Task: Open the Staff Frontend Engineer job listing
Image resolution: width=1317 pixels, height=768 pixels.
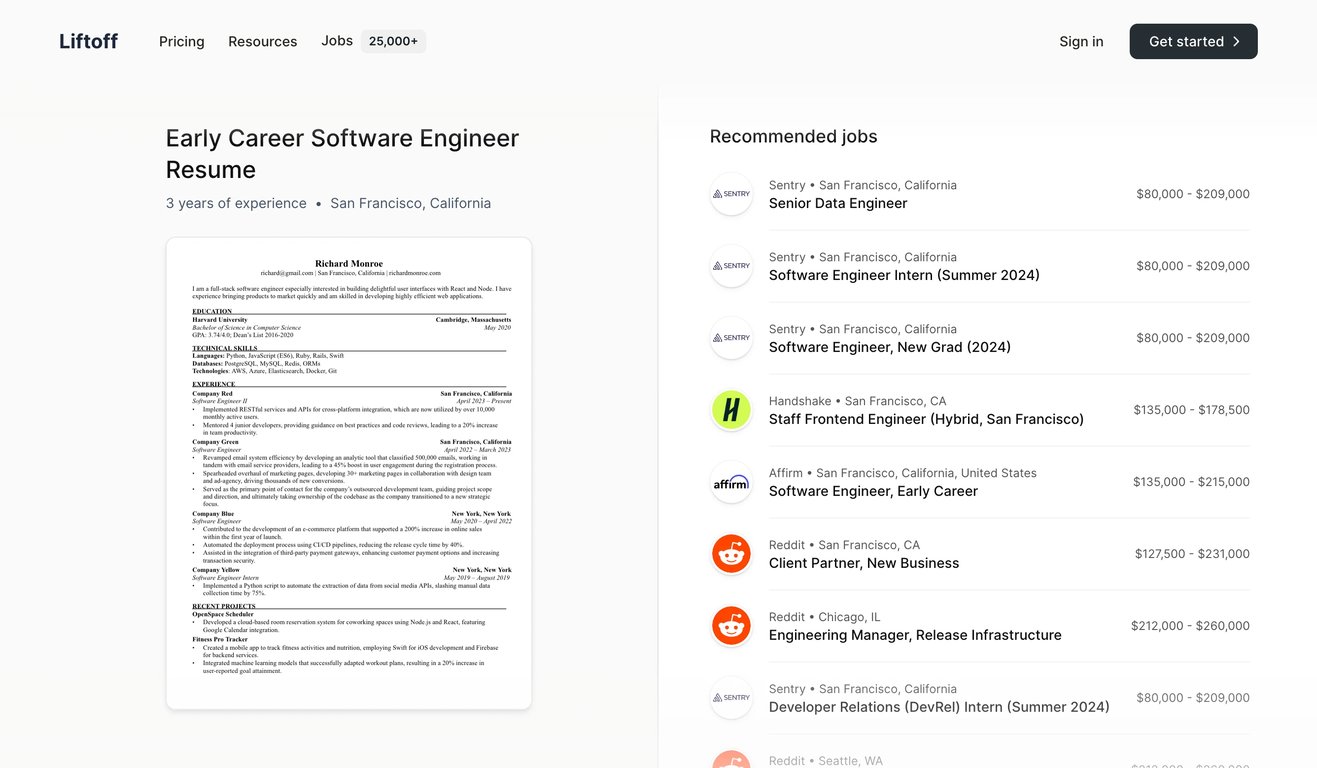Action: click(x=926, y=419)
